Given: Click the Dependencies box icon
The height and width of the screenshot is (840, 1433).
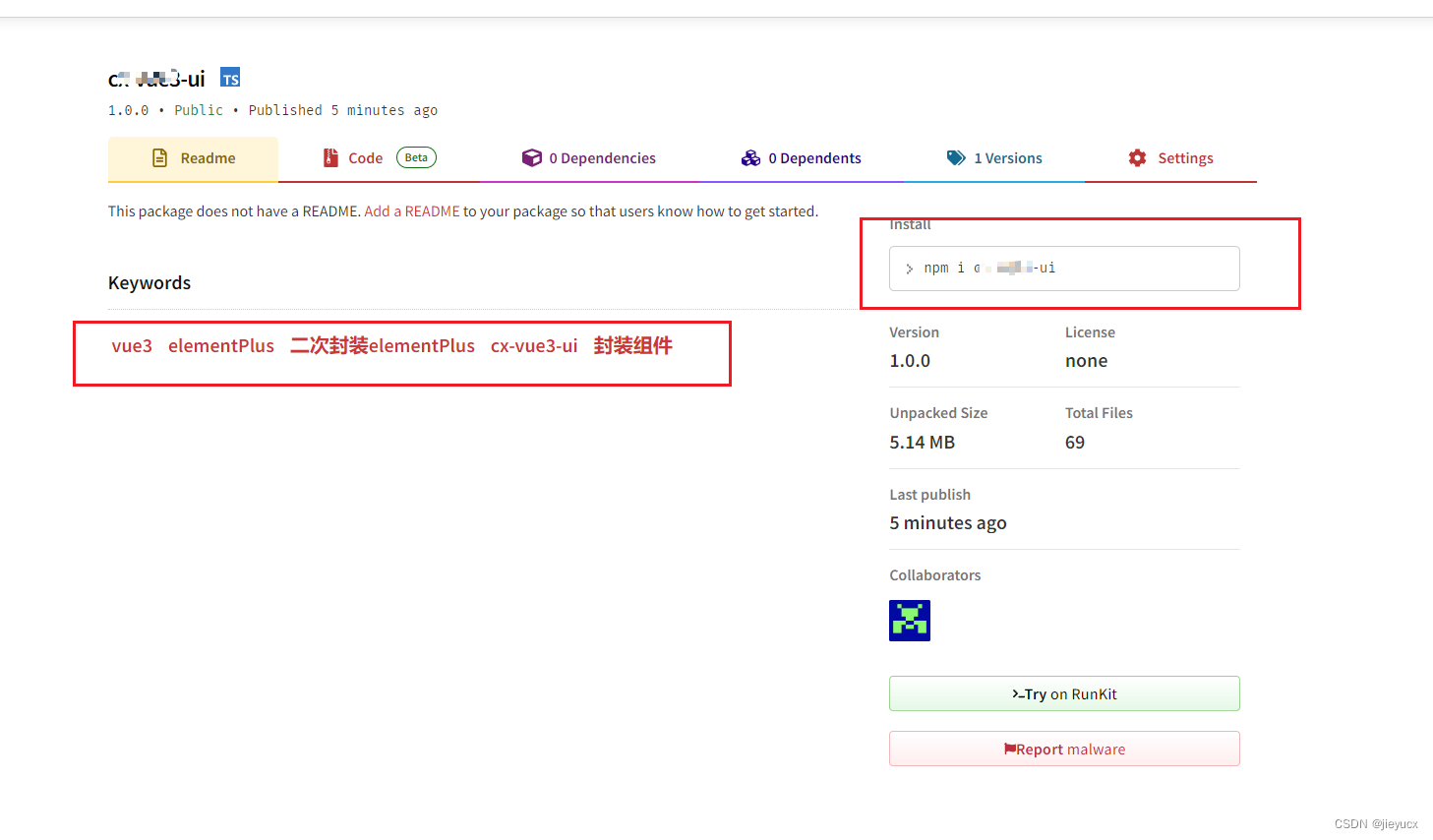Looking at the screenshot, I should pos(531,157).
